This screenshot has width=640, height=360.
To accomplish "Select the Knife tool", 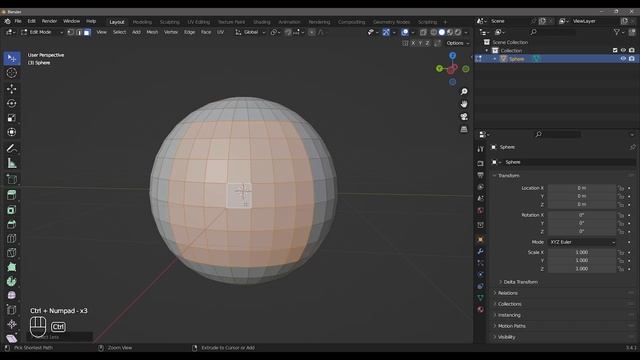I will coord(11,253).
